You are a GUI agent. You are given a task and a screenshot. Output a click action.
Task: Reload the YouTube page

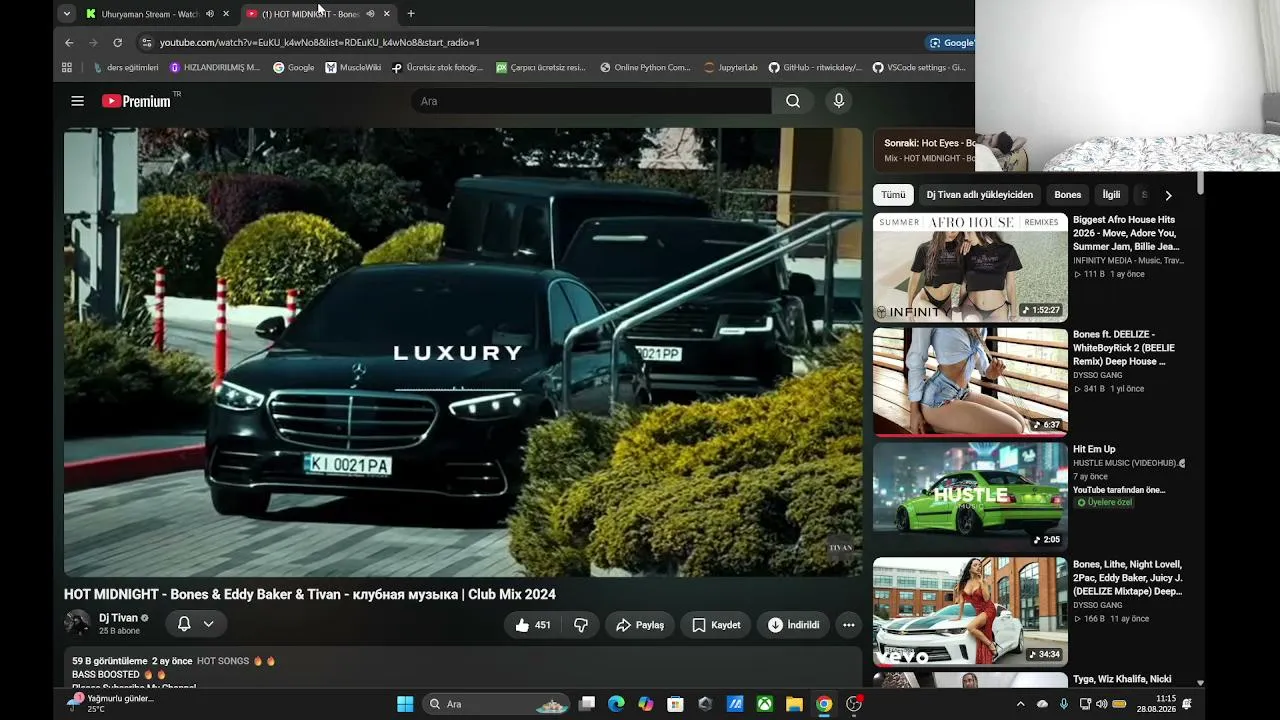point(117,42)
